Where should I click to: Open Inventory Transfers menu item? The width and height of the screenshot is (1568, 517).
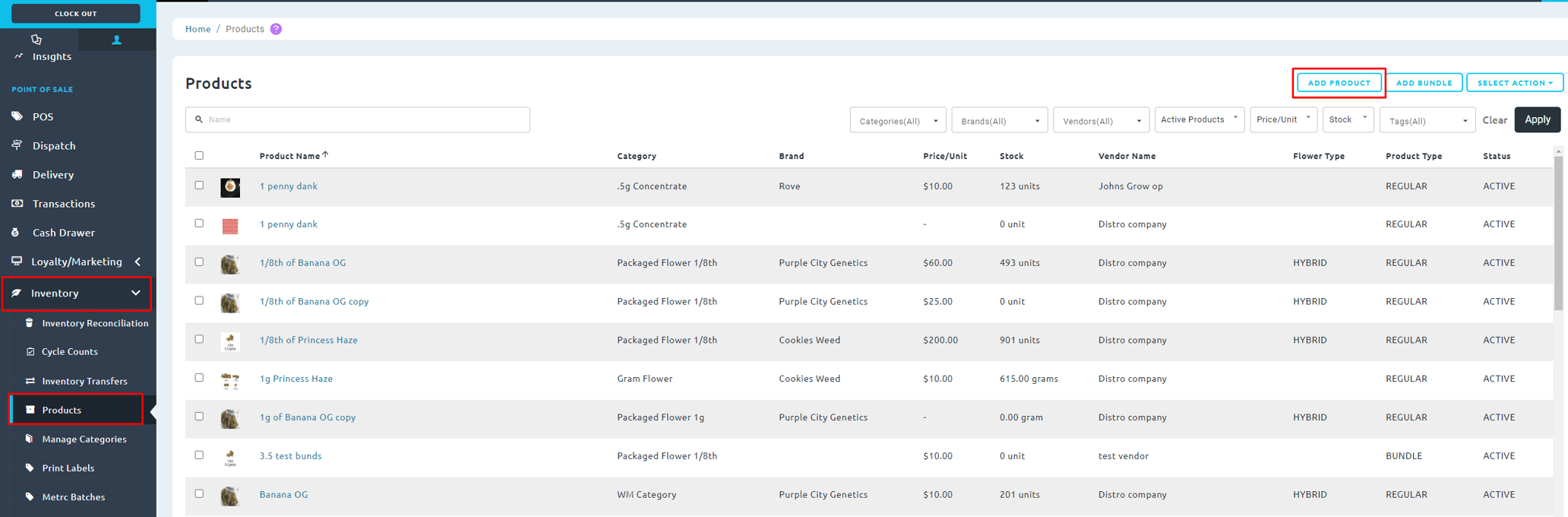(85, 381)
